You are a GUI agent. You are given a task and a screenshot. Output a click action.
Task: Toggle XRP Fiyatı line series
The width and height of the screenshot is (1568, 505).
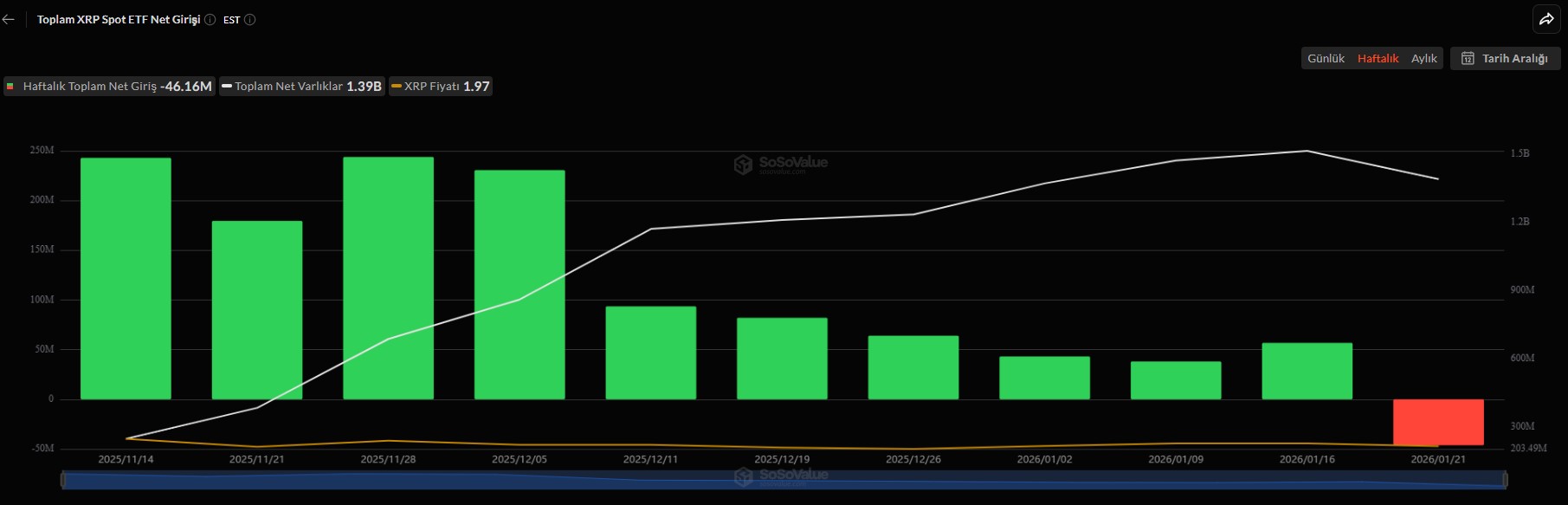click(x=441, y=87)
